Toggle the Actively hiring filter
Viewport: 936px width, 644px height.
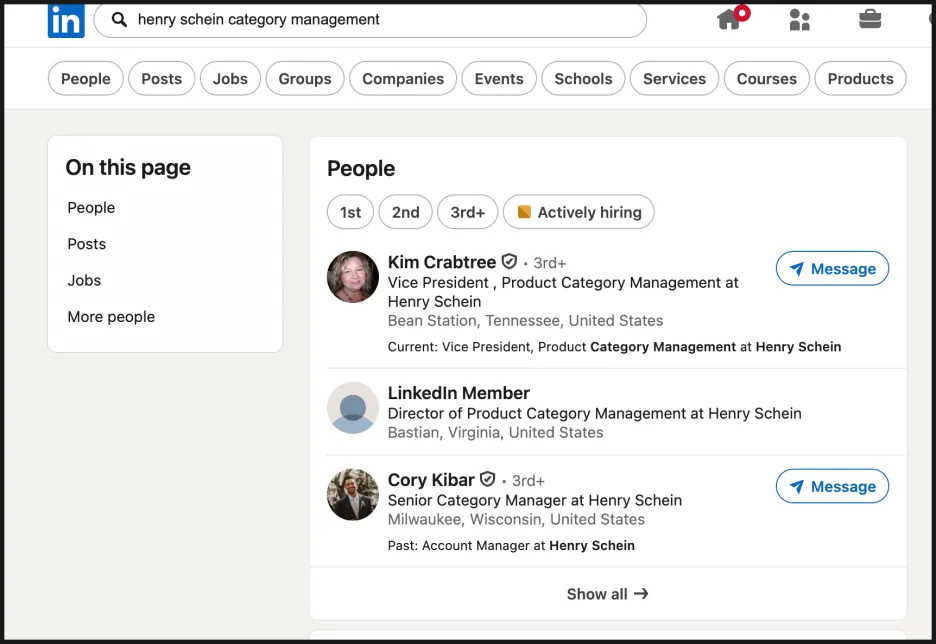(x=578, y=212)
